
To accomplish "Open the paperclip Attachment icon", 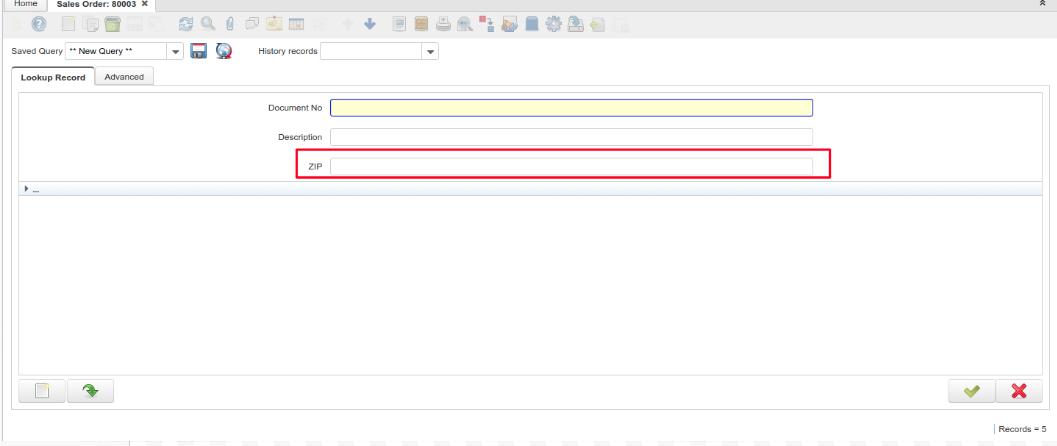I will point(229,25).
